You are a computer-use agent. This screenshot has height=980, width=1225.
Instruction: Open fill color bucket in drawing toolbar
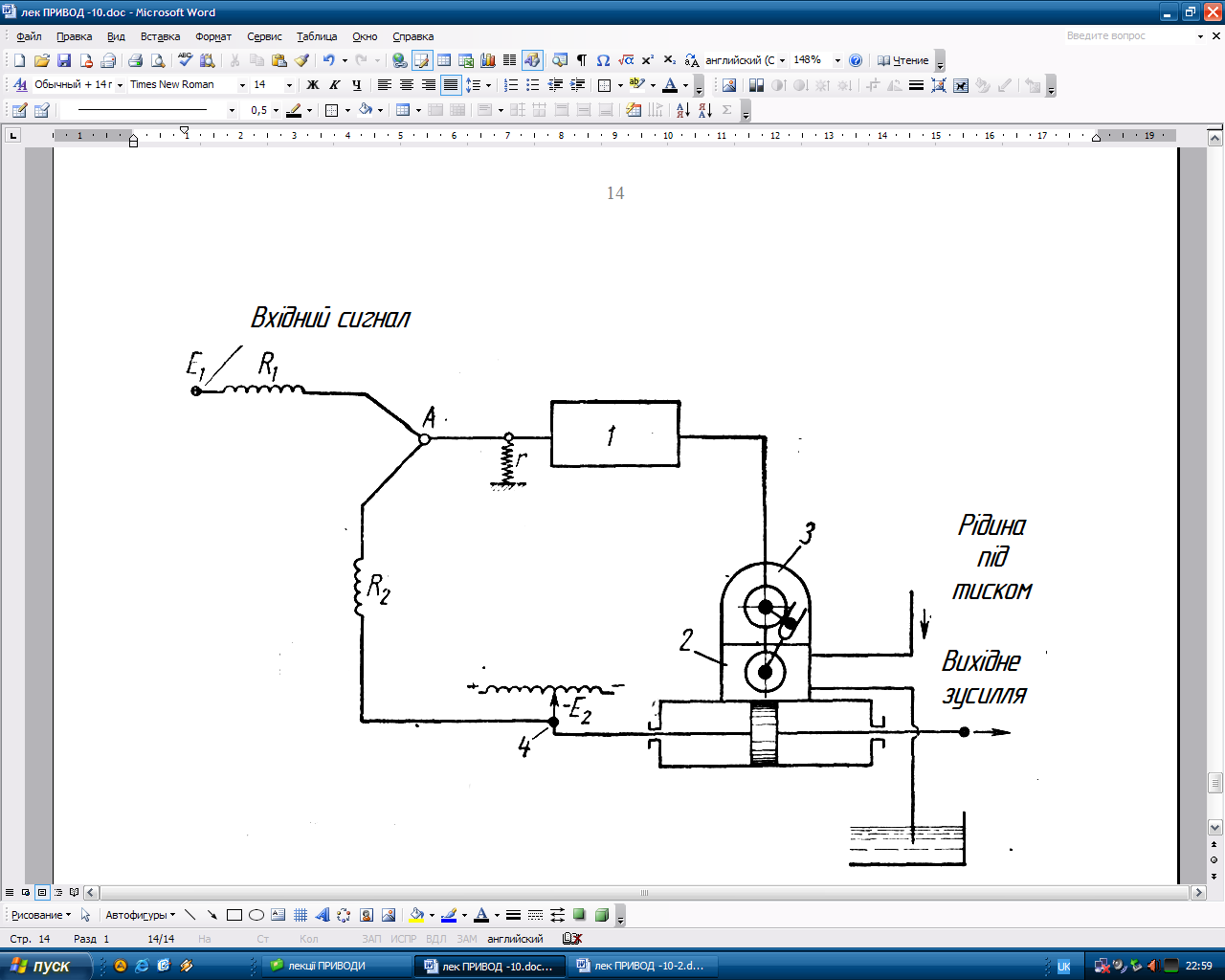pyautogui.click(x=416, y=915)
